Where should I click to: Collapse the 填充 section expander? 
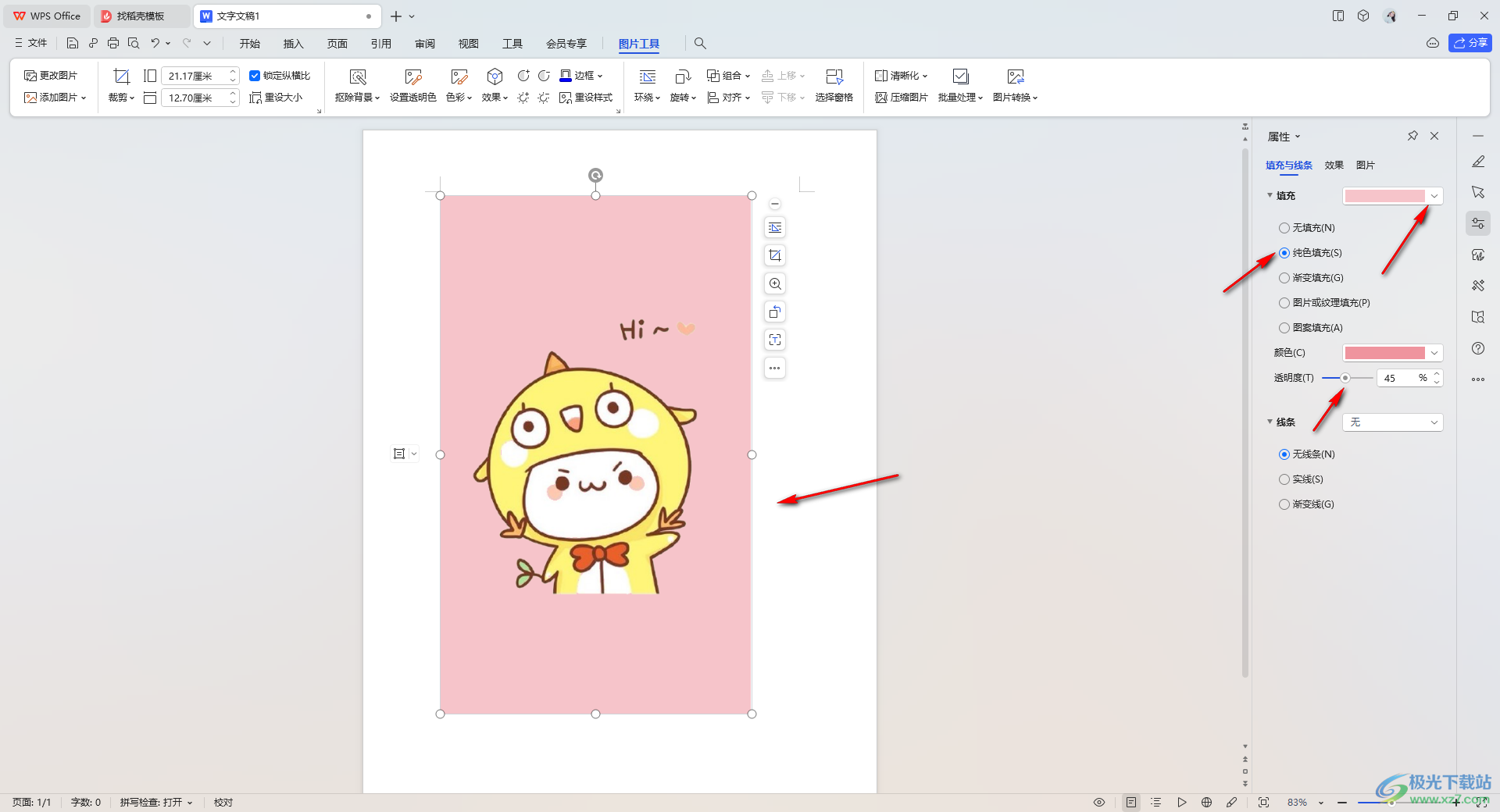pos(1270,195)
